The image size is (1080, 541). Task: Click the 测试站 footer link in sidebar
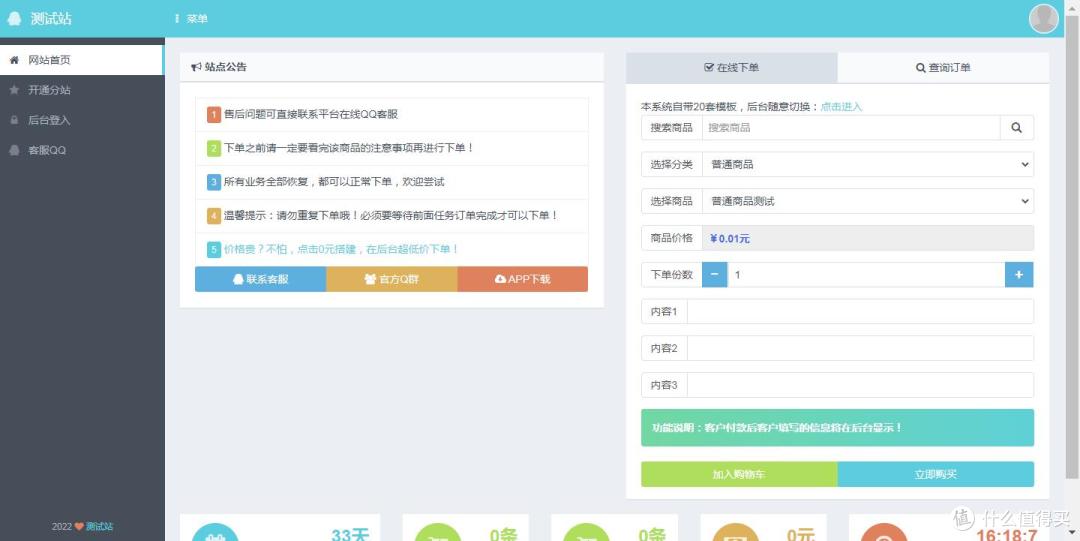(99, 527)
